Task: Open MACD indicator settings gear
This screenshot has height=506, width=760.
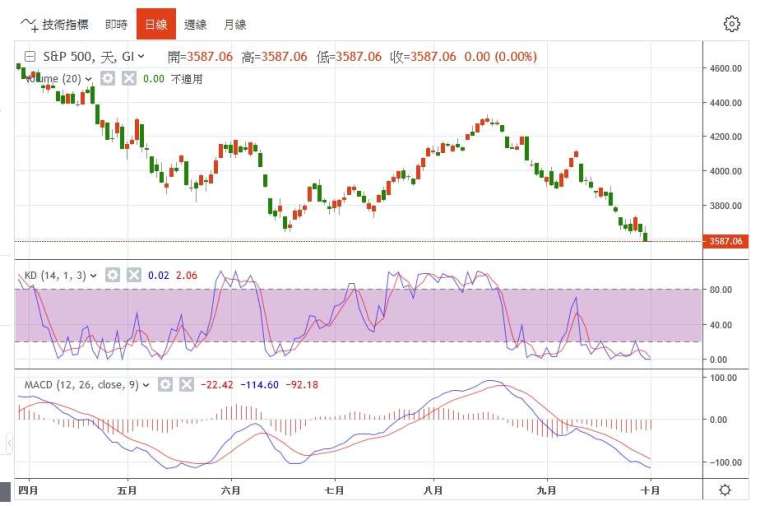Action: [x=165, y=385]
